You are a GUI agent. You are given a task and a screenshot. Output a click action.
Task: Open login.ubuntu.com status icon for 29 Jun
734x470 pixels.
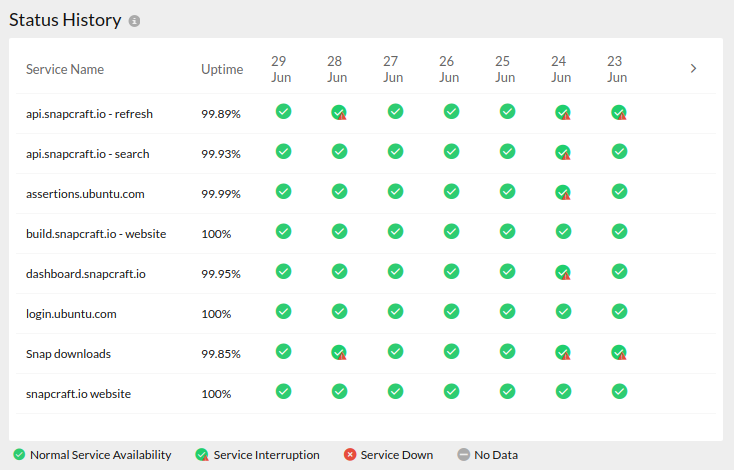[283, 311]
